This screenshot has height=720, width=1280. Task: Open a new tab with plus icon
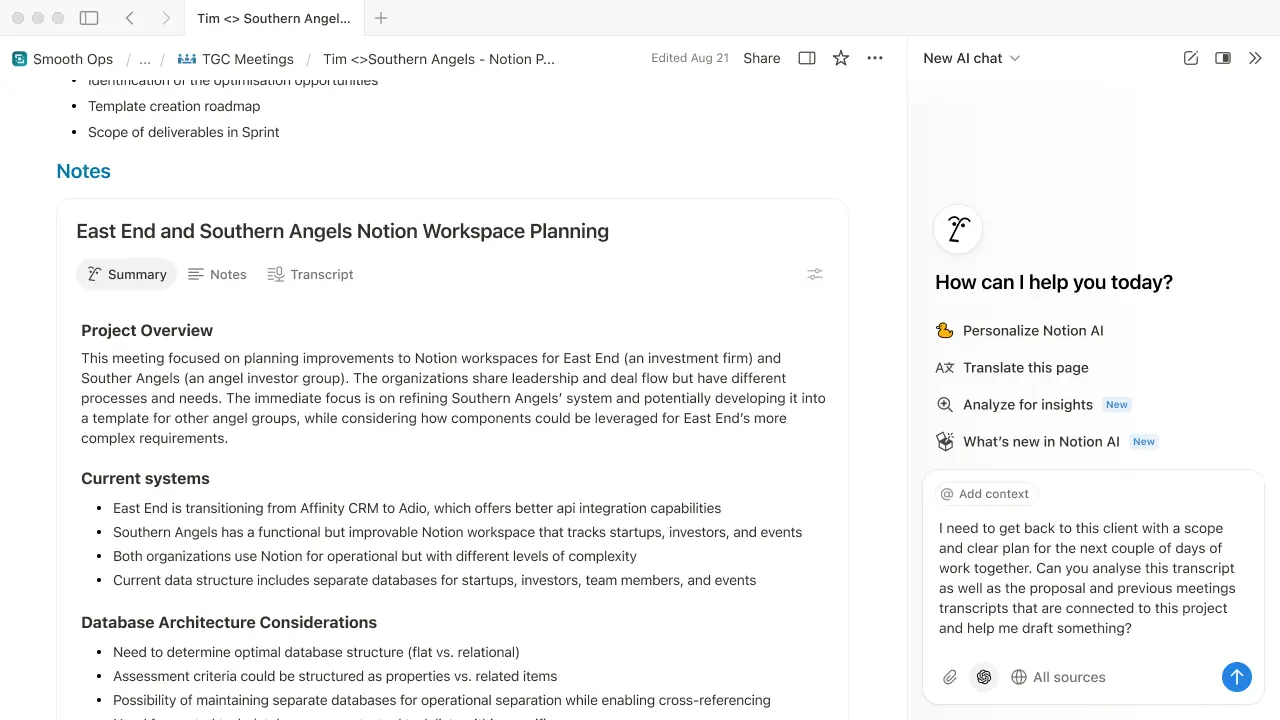(381, 18)
